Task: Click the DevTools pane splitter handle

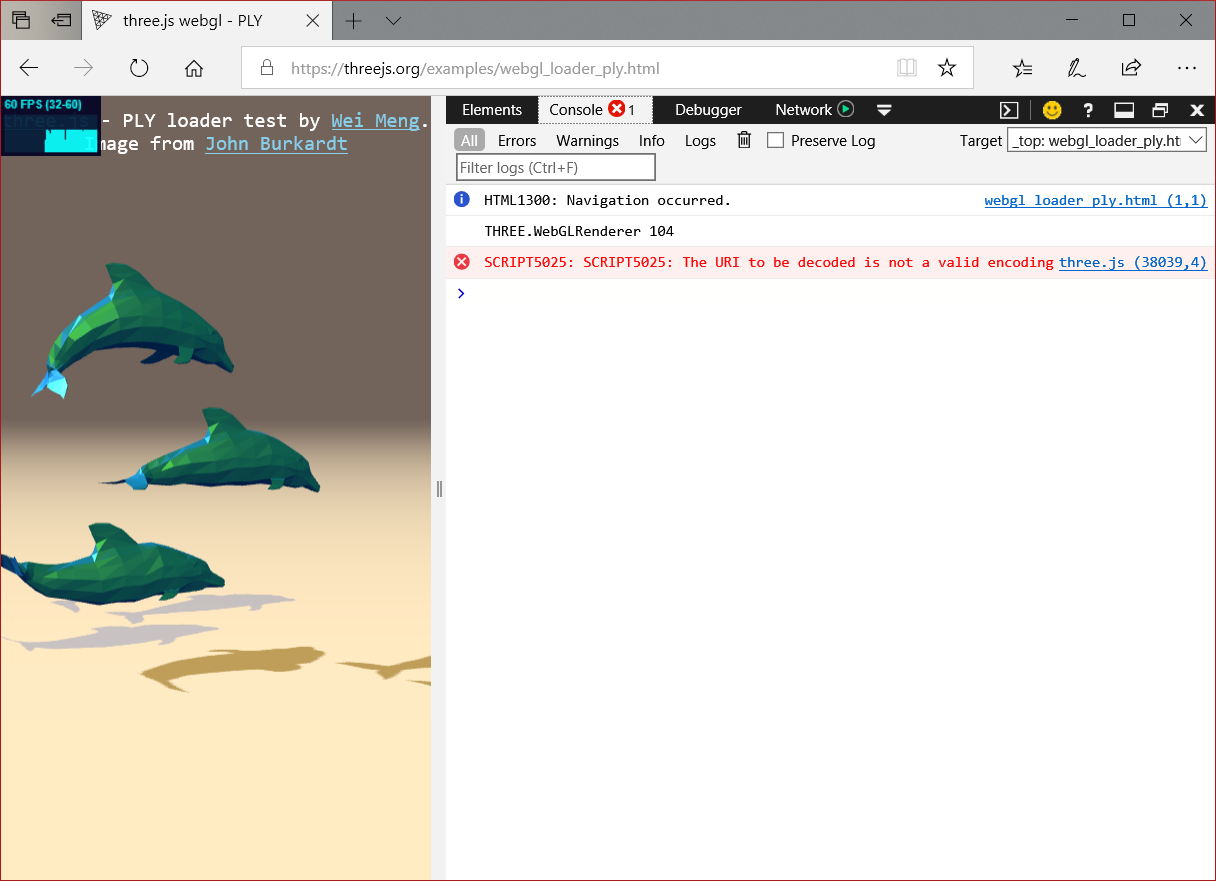Action: (x=438, y=488)
